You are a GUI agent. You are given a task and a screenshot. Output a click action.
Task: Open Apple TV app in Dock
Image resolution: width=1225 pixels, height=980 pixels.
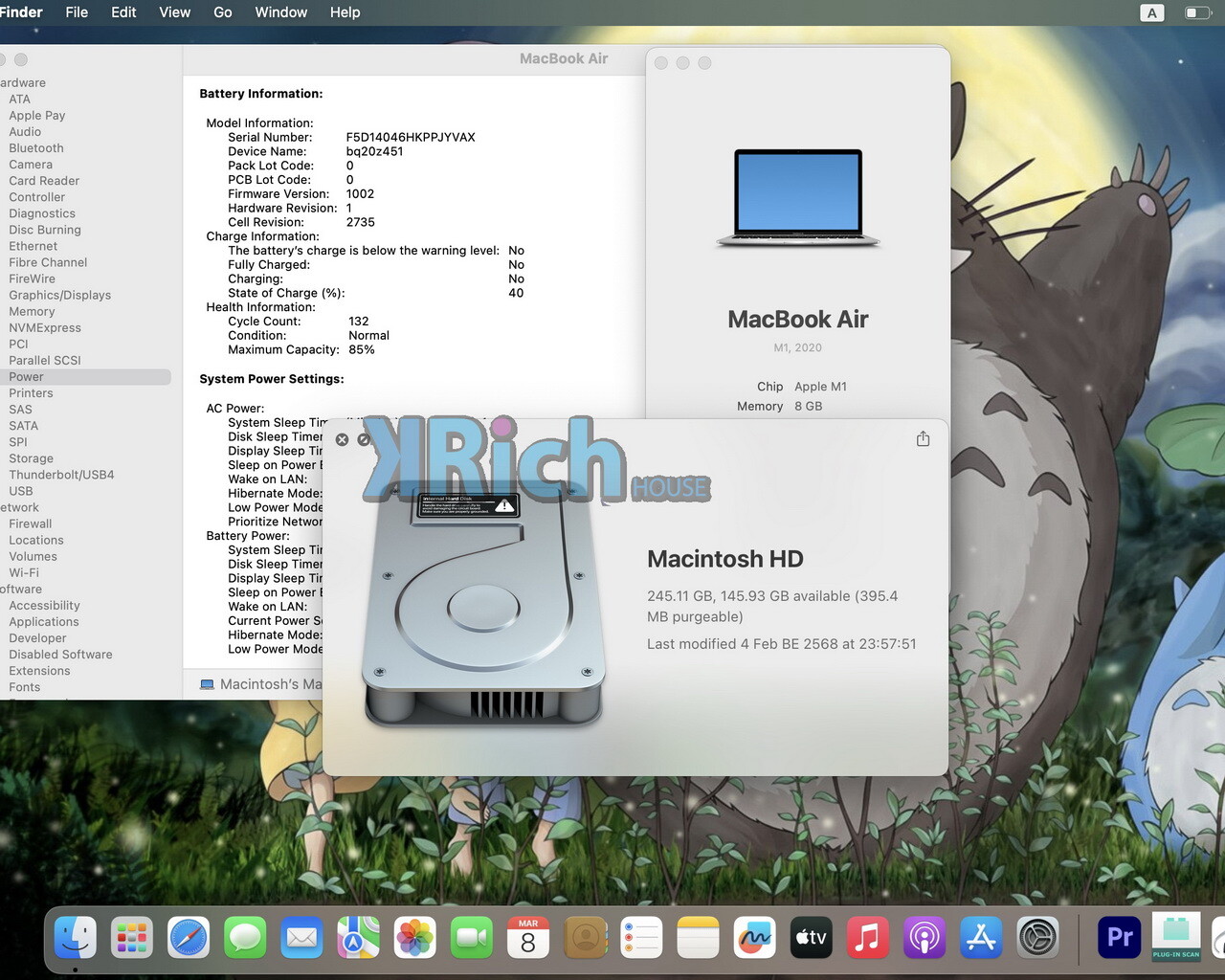811,938
